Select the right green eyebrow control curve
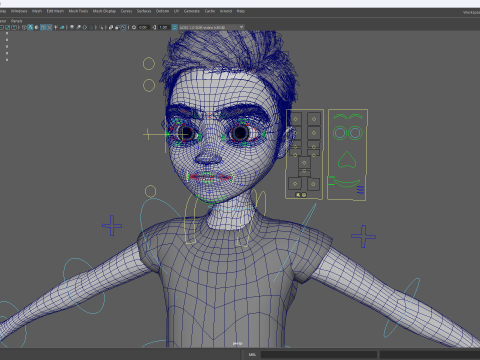 click(356, 117)
